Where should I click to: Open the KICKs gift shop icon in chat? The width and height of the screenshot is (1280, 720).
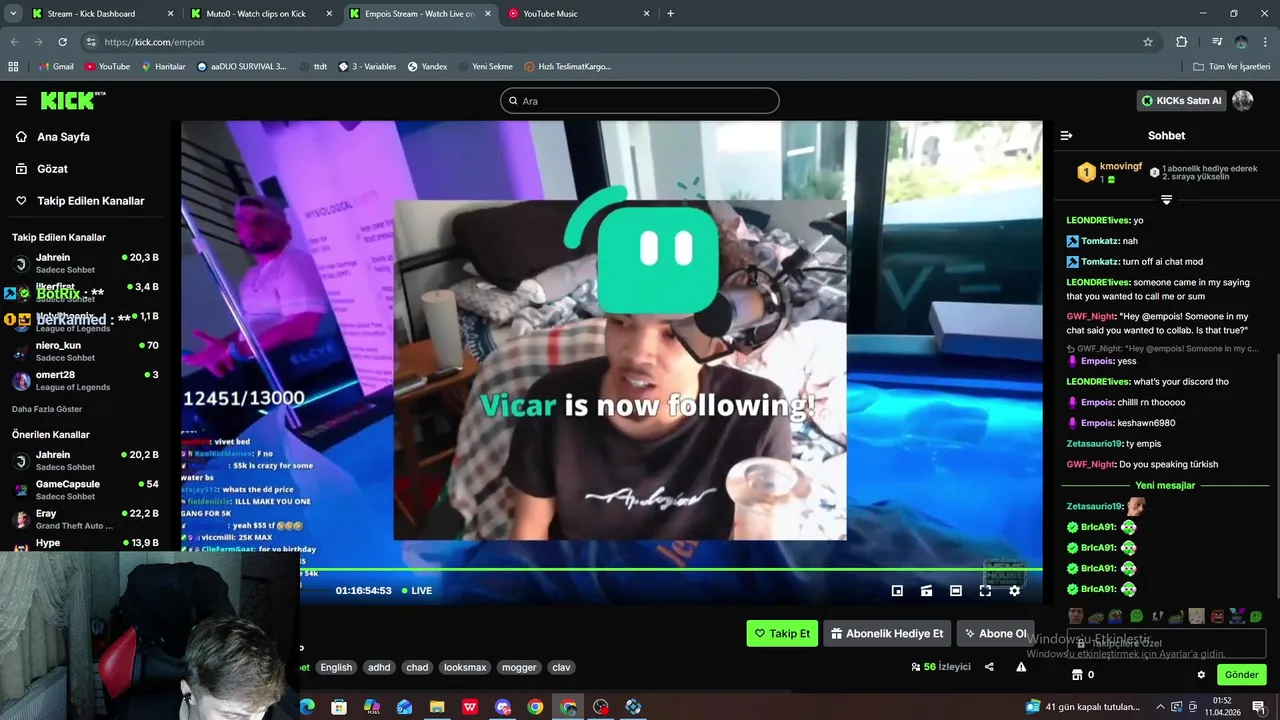pyautogui.click(x=1077, y=675)
